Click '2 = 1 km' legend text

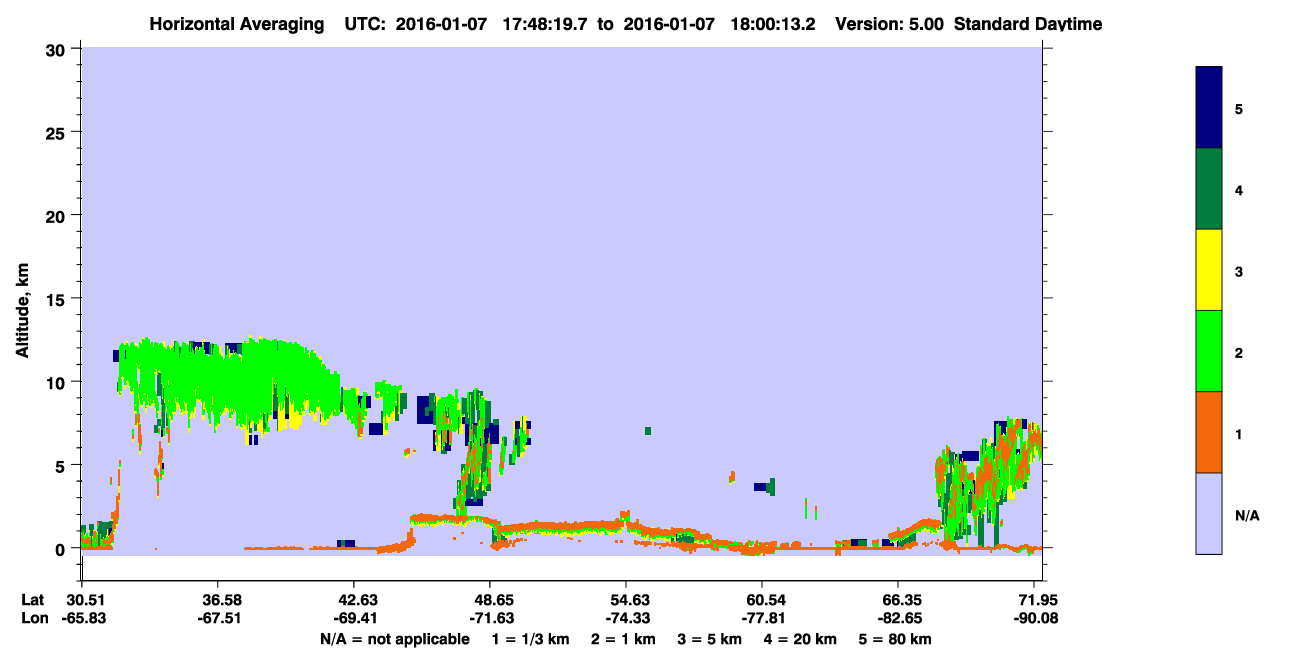[x=623, y=639]
